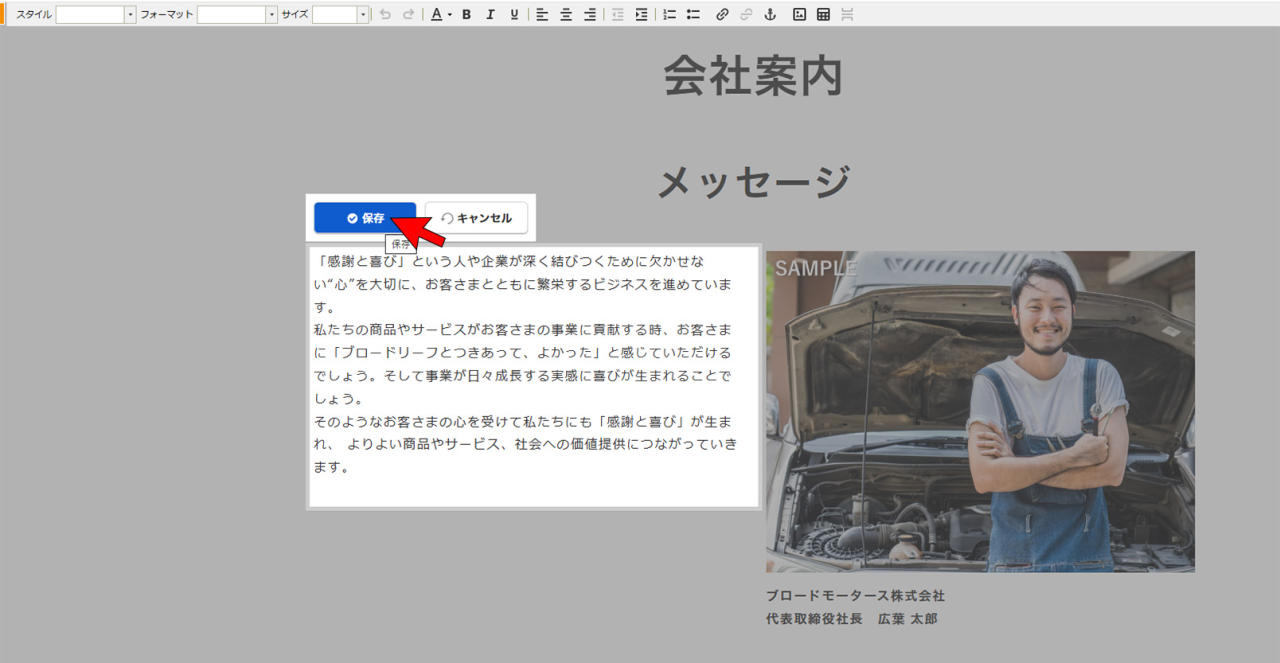Insert a numbered list
Screen dimensions: 1280x663
670,15
